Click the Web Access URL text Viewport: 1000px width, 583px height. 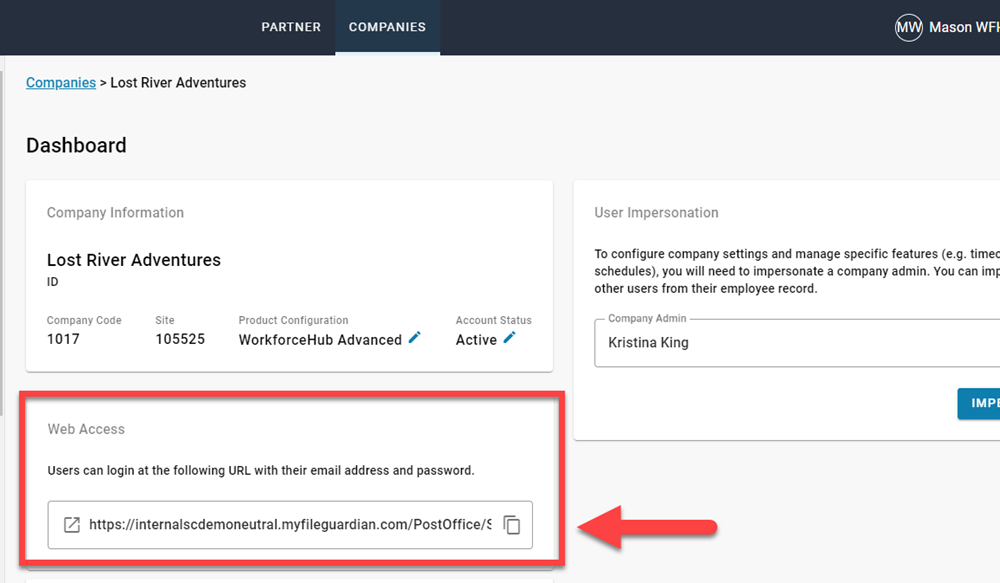290,525
